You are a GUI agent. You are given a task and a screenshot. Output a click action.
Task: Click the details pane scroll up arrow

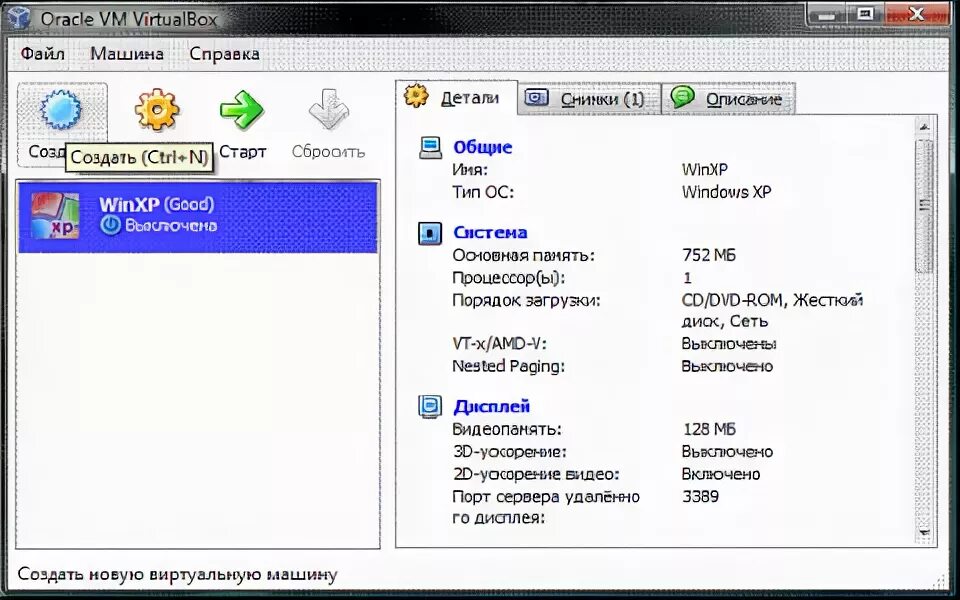(924, 127)
